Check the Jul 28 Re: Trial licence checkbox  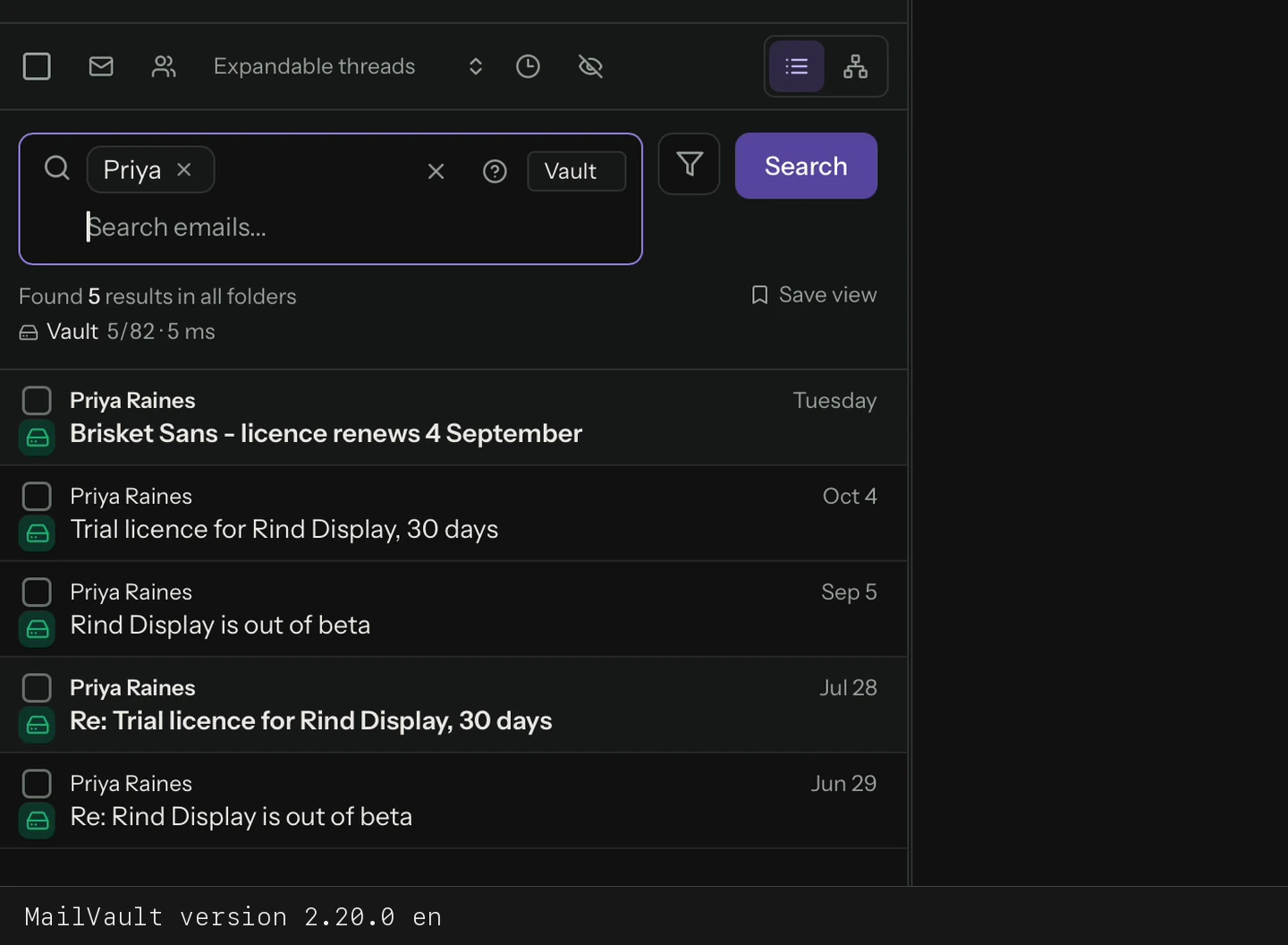pyautogui.click(x=37, y=687)
